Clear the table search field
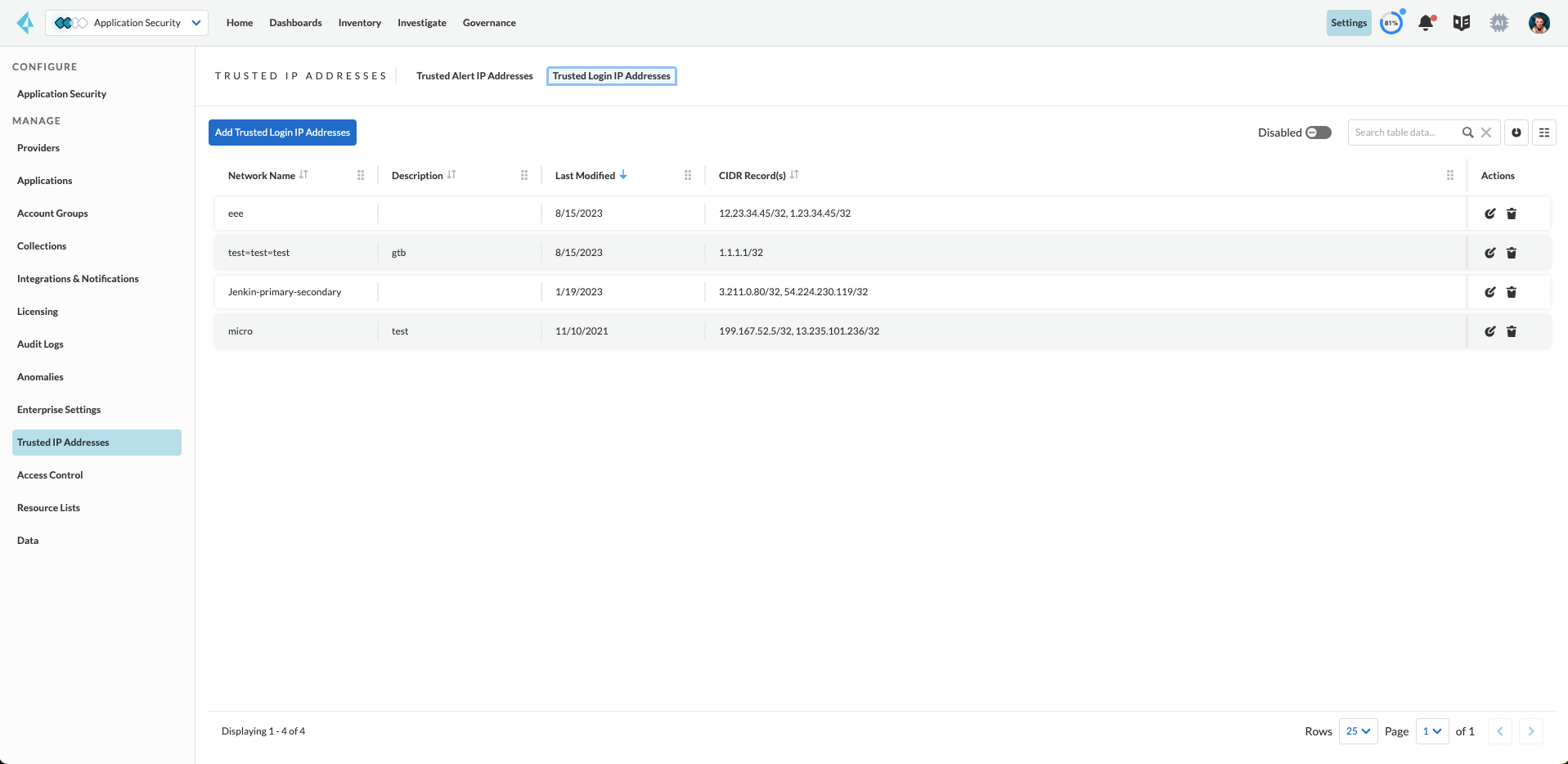The width and height of the screenshot is (1568, 764). pos(1486,133)
